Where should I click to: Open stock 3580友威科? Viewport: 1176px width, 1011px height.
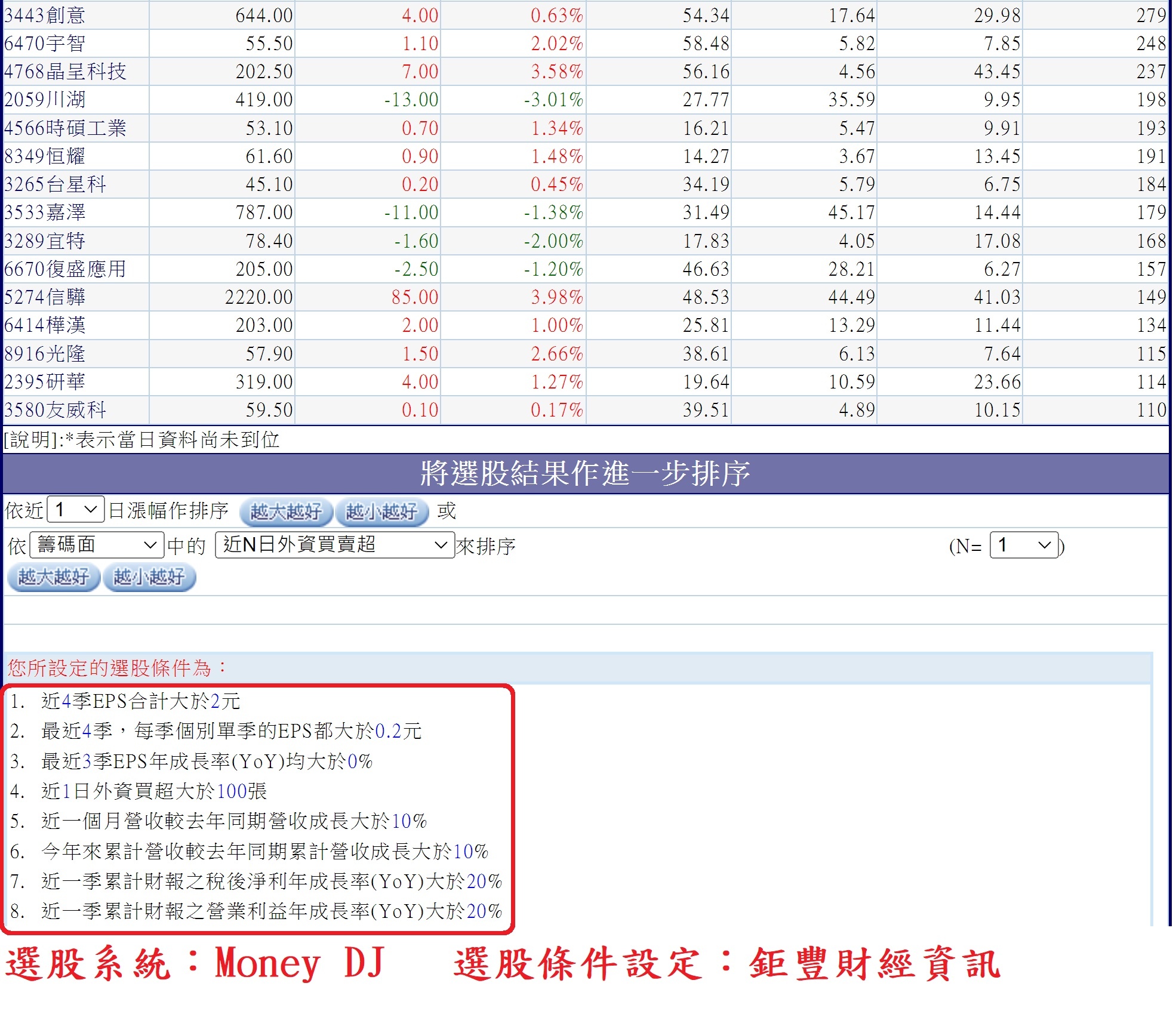[x=55, y=410]
